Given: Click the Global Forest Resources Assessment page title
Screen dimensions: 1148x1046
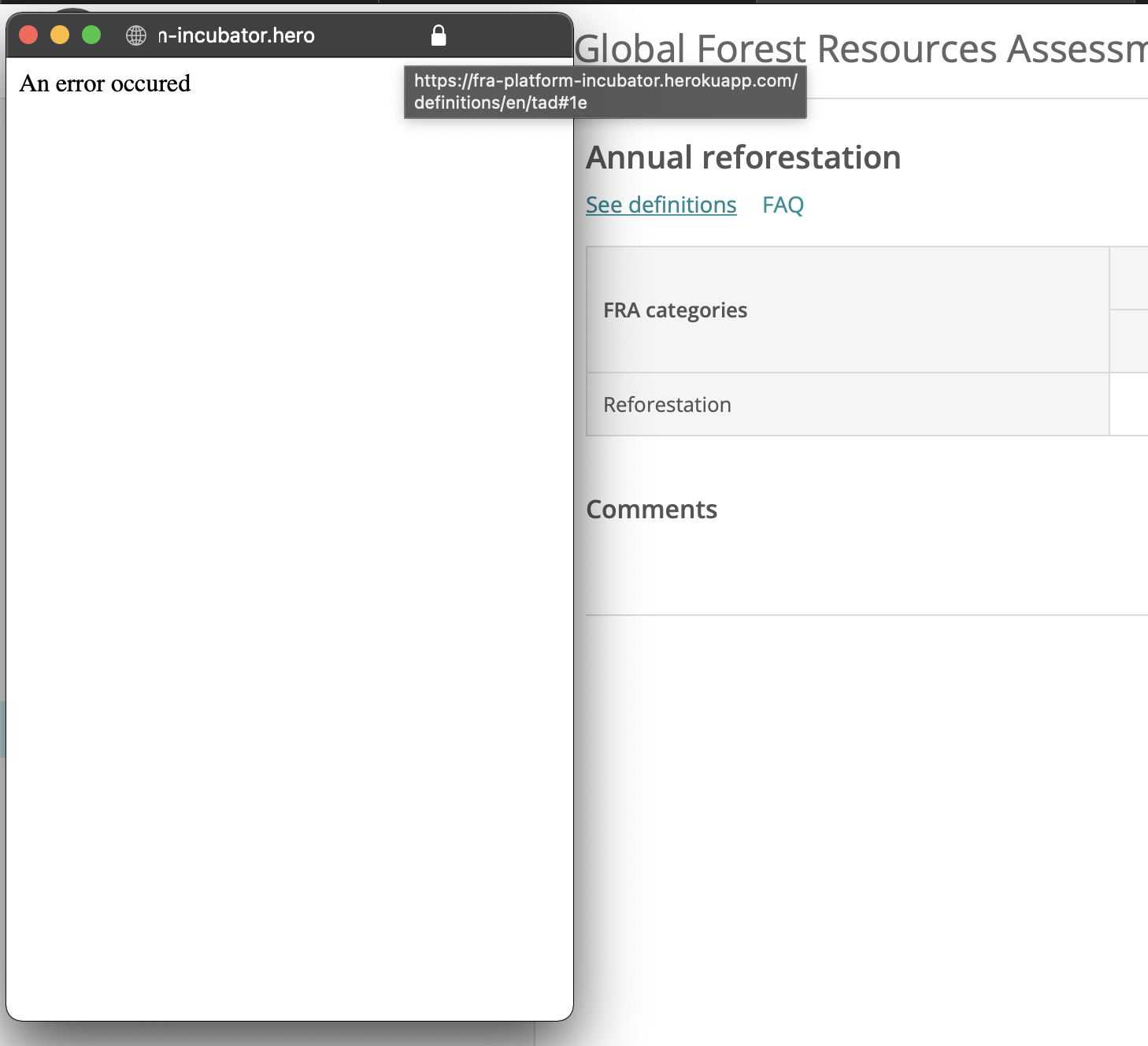Looking at the screenshot, I should pyautogui.click(x=858, y=49).
